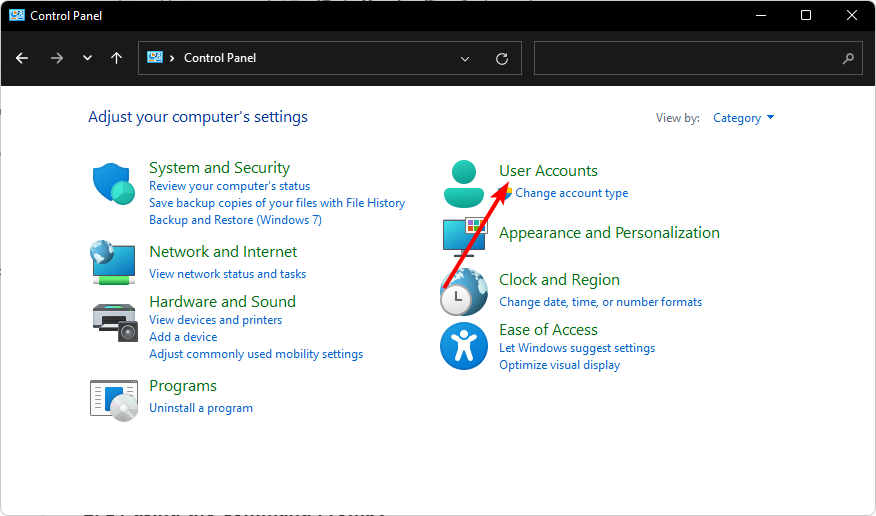Viewport: 876px width, 516px height.
Task: Open Clock and Region category
Action: pos(559,280)
